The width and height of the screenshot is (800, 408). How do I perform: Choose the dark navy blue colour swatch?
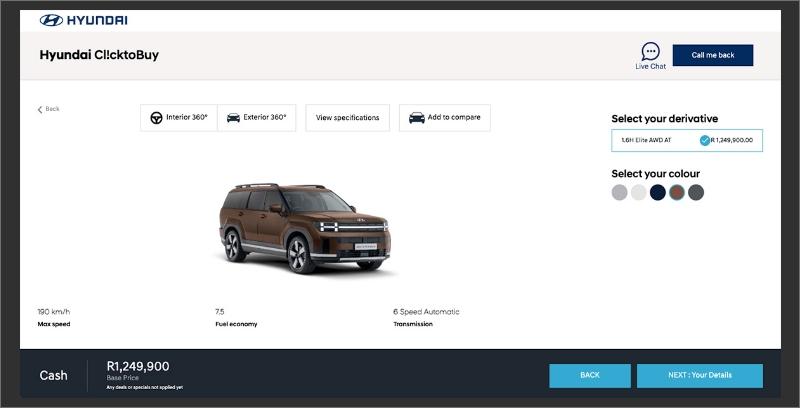[658, 192]
